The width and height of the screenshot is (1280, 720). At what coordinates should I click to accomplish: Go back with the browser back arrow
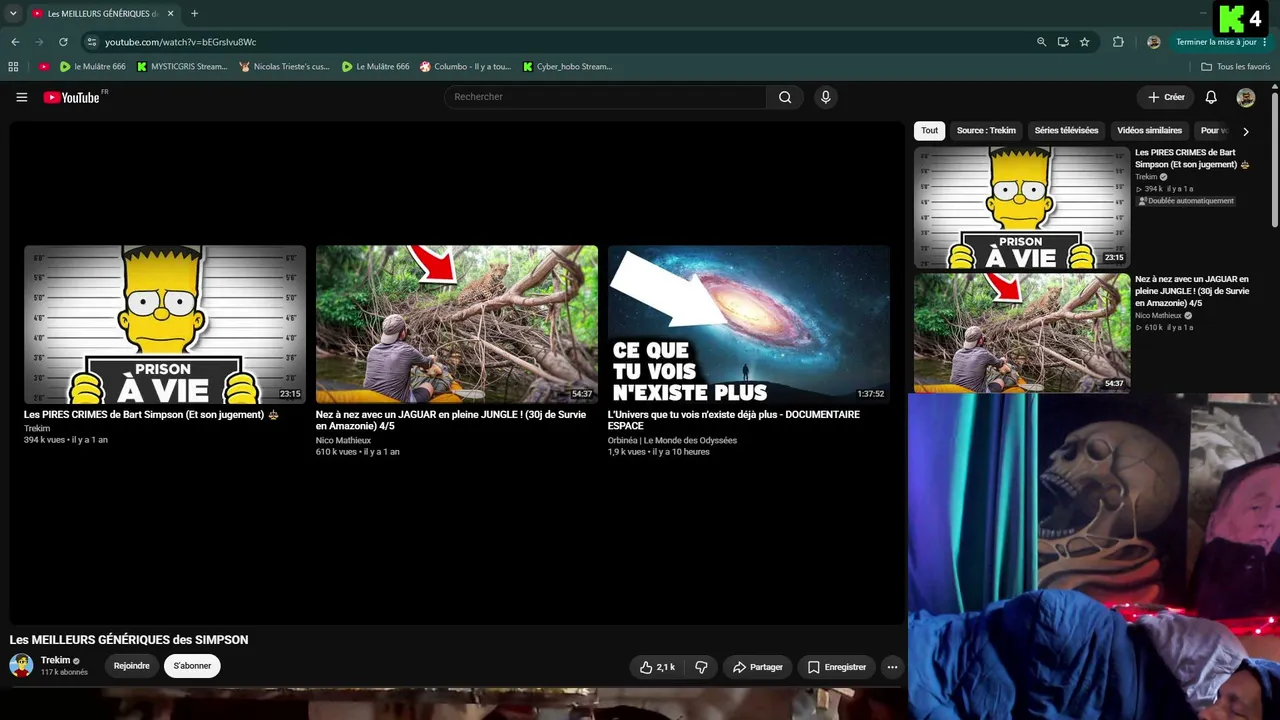[x=15, y=42]
